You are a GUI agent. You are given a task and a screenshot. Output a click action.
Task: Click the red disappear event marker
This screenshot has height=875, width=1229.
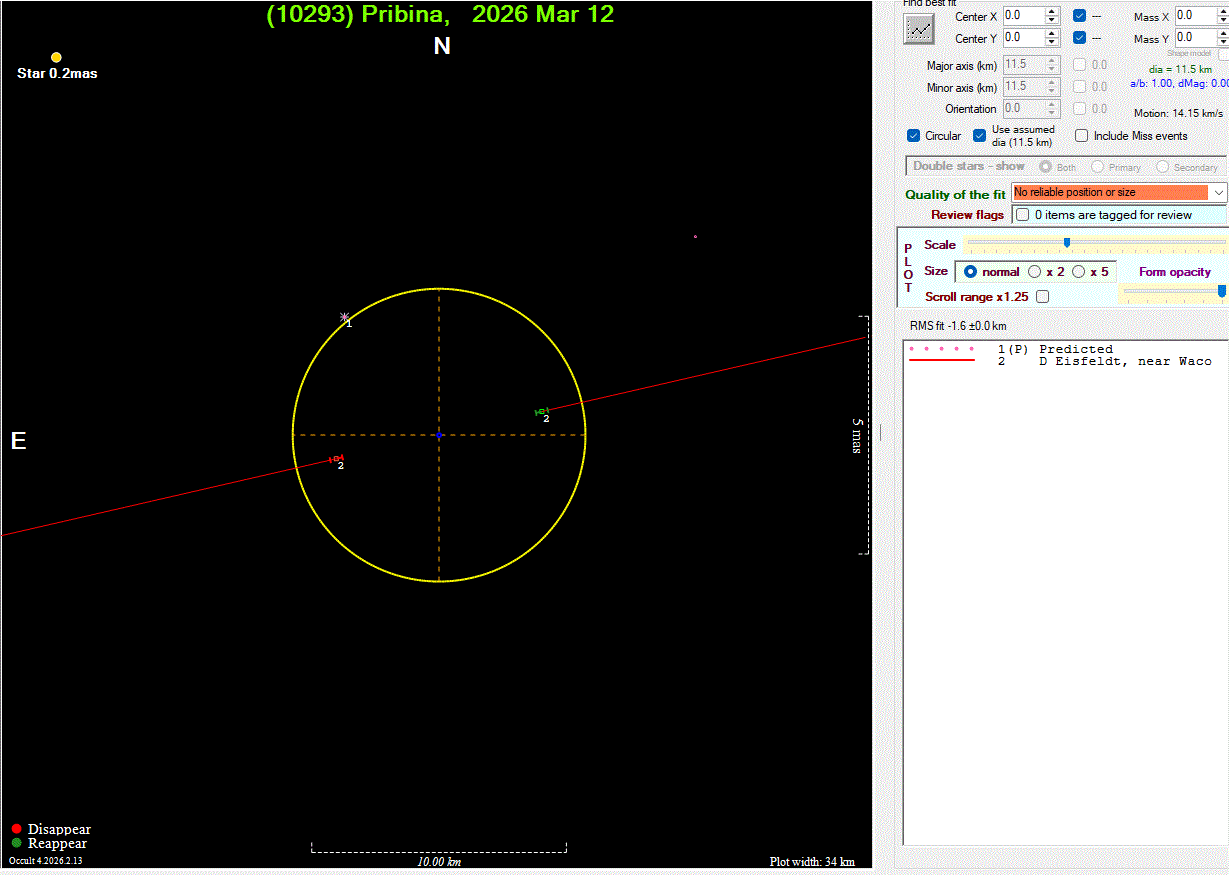[335, 459]
